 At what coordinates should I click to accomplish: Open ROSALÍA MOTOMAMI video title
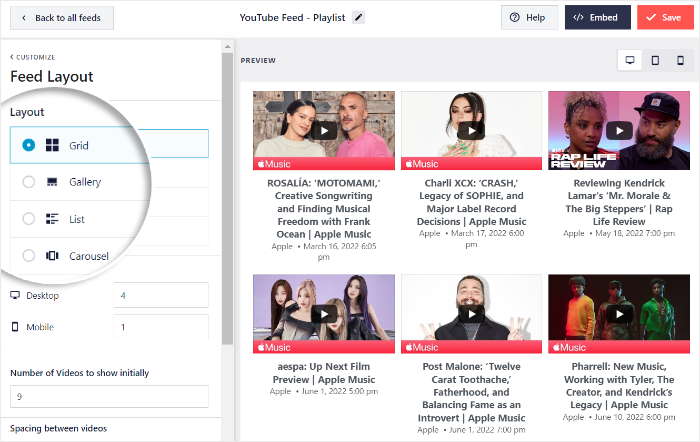[x=324, y=208]
